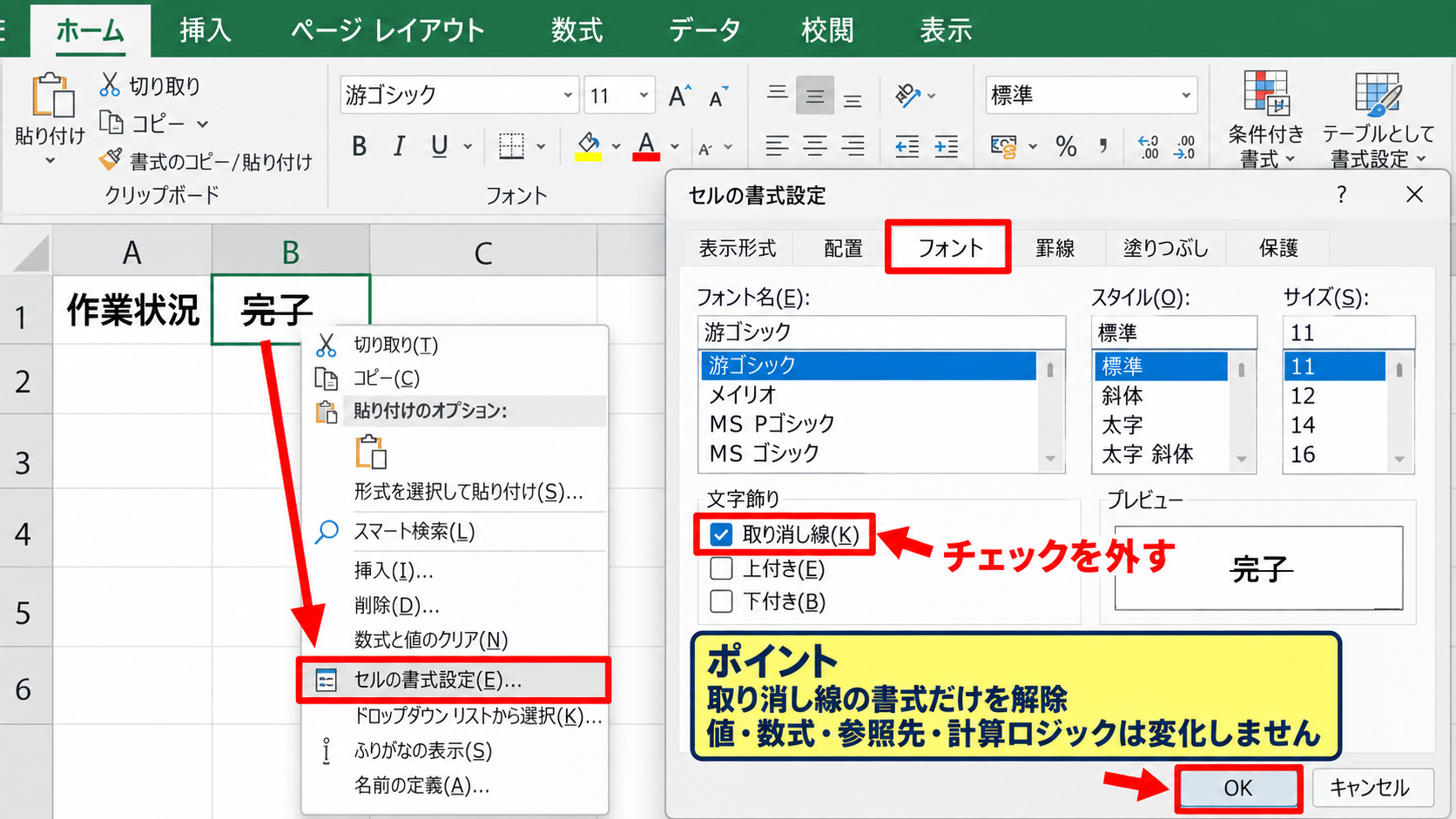Toggle Italic formatting in ribbon
The width and height of the screenshot is (1456, 819).
(399, 146)
